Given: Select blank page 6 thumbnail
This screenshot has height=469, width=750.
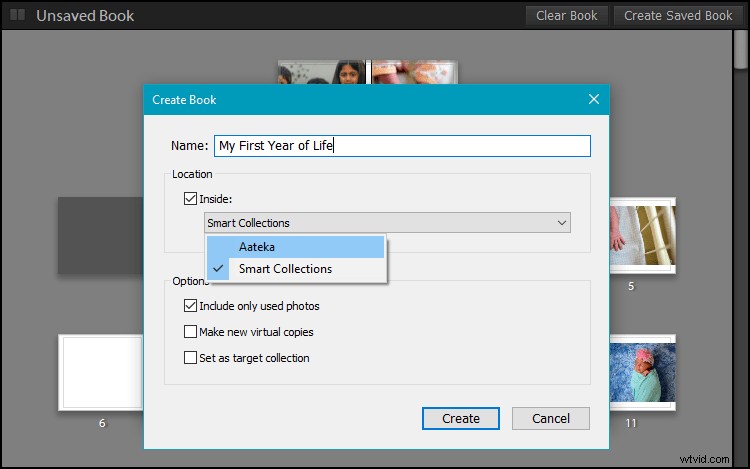Looking at the screenshot, I should (x=101, y=372).
